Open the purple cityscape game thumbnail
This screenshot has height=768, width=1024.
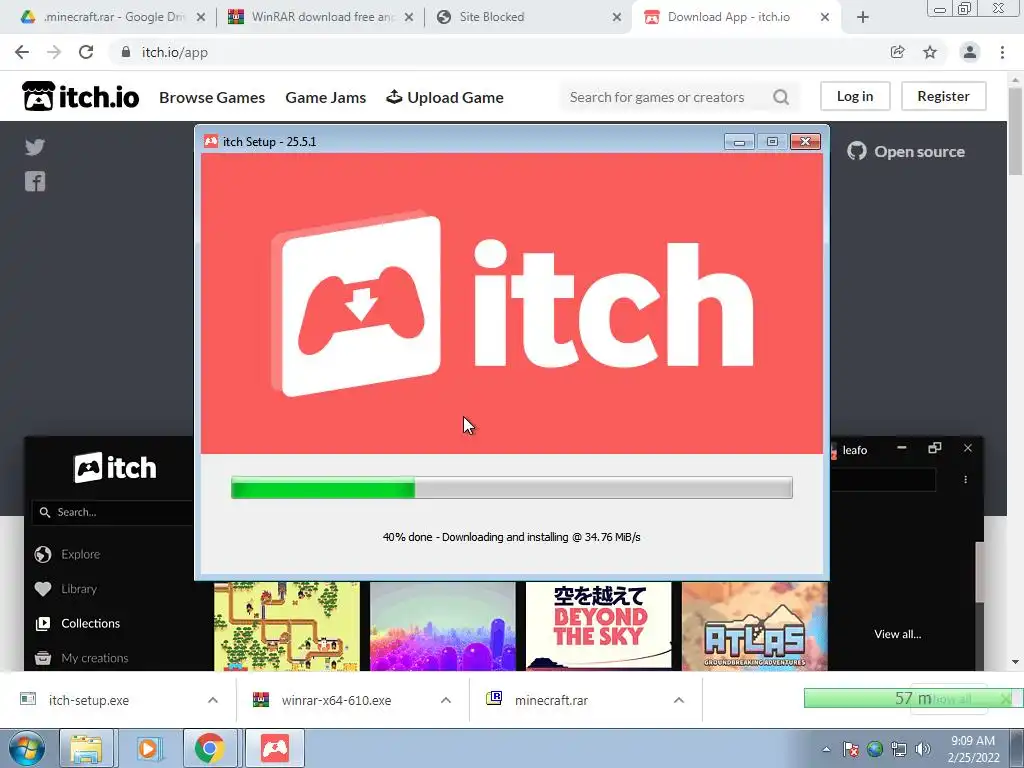point(443,626)
